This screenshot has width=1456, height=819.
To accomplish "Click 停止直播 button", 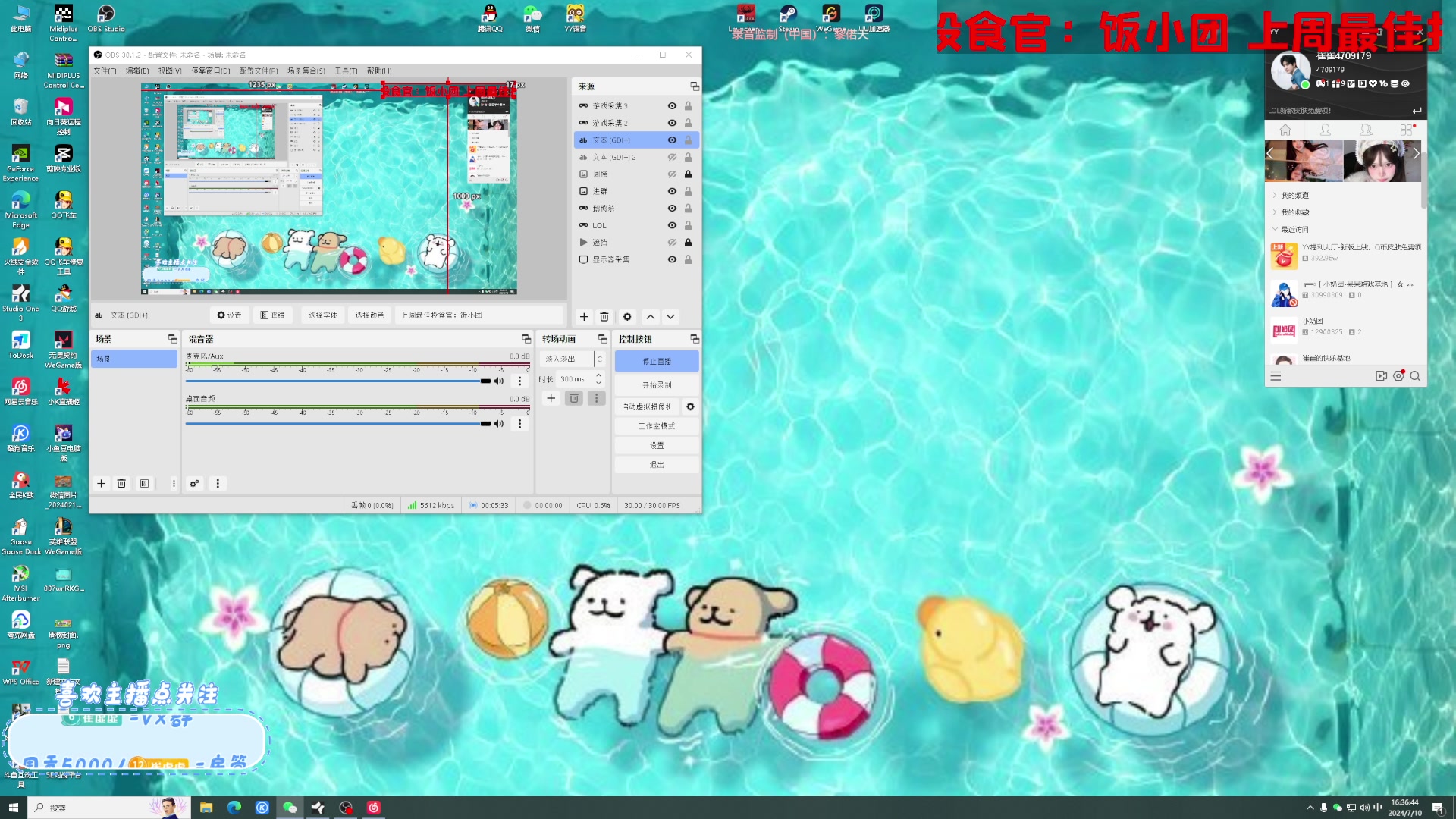I will tap(657, 362).
